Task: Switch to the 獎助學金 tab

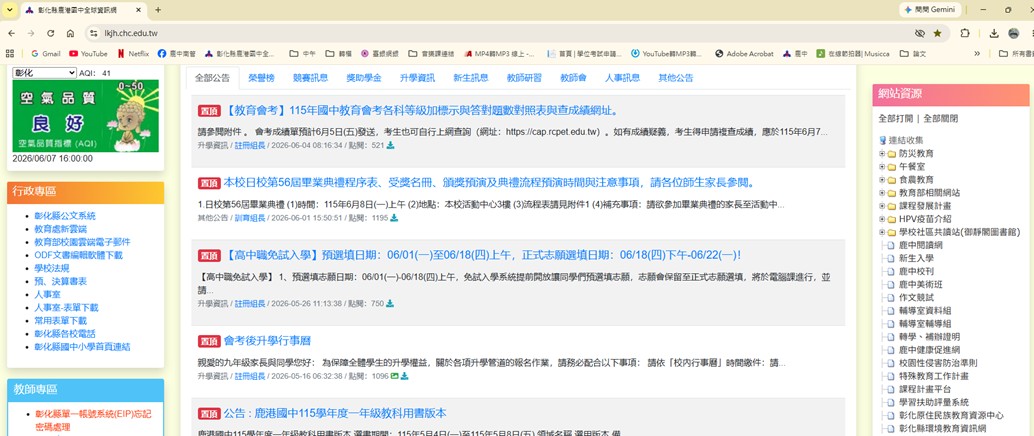Action: coord(364,78)
